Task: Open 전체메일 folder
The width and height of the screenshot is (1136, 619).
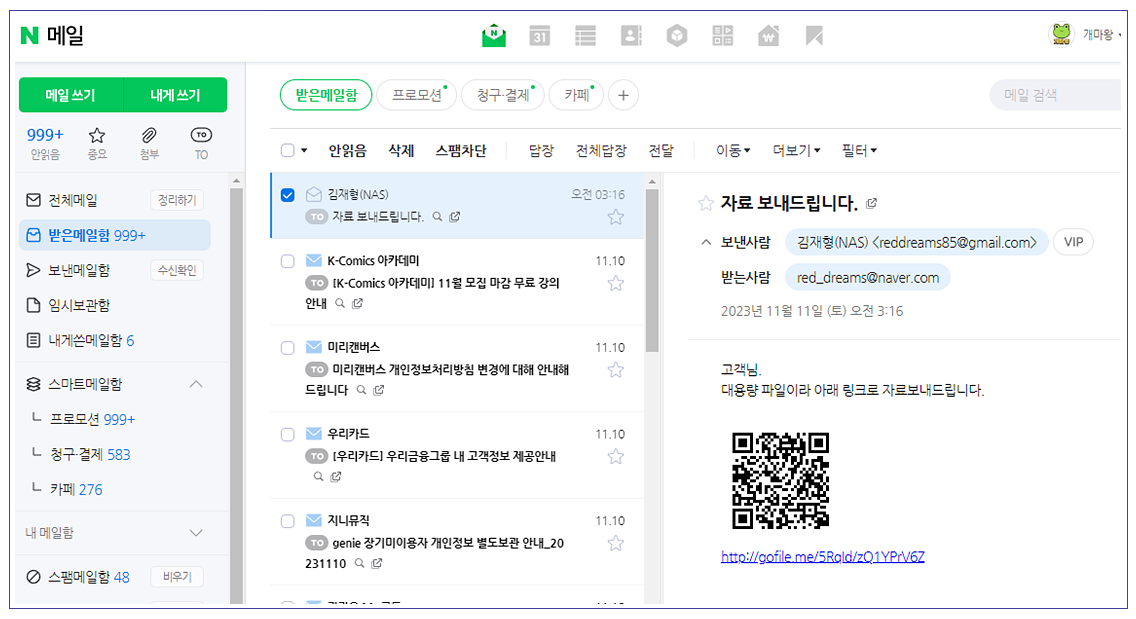Action: [72, 200]
